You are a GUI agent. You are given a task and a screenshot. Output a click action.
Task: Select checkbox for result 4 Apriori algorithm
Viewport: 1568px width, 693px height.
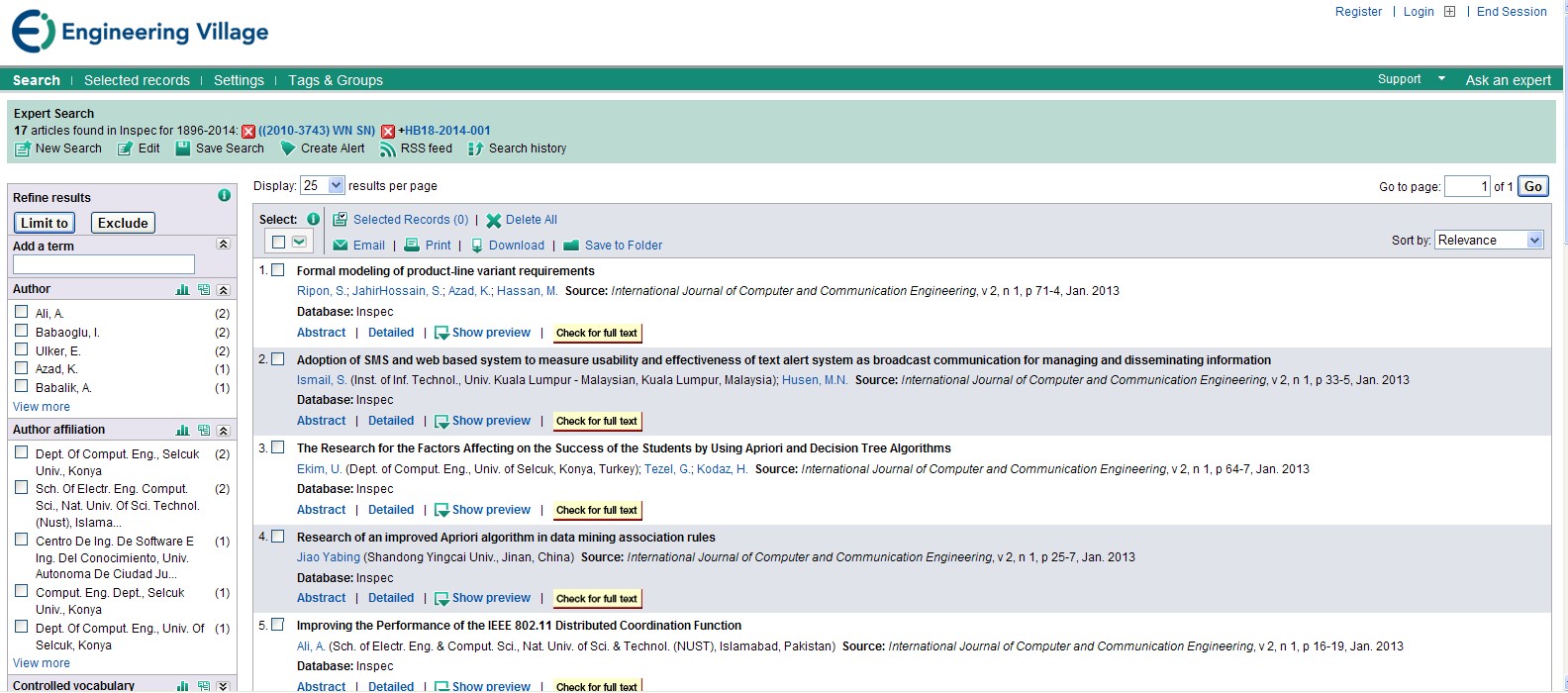[x=278, y=536]
